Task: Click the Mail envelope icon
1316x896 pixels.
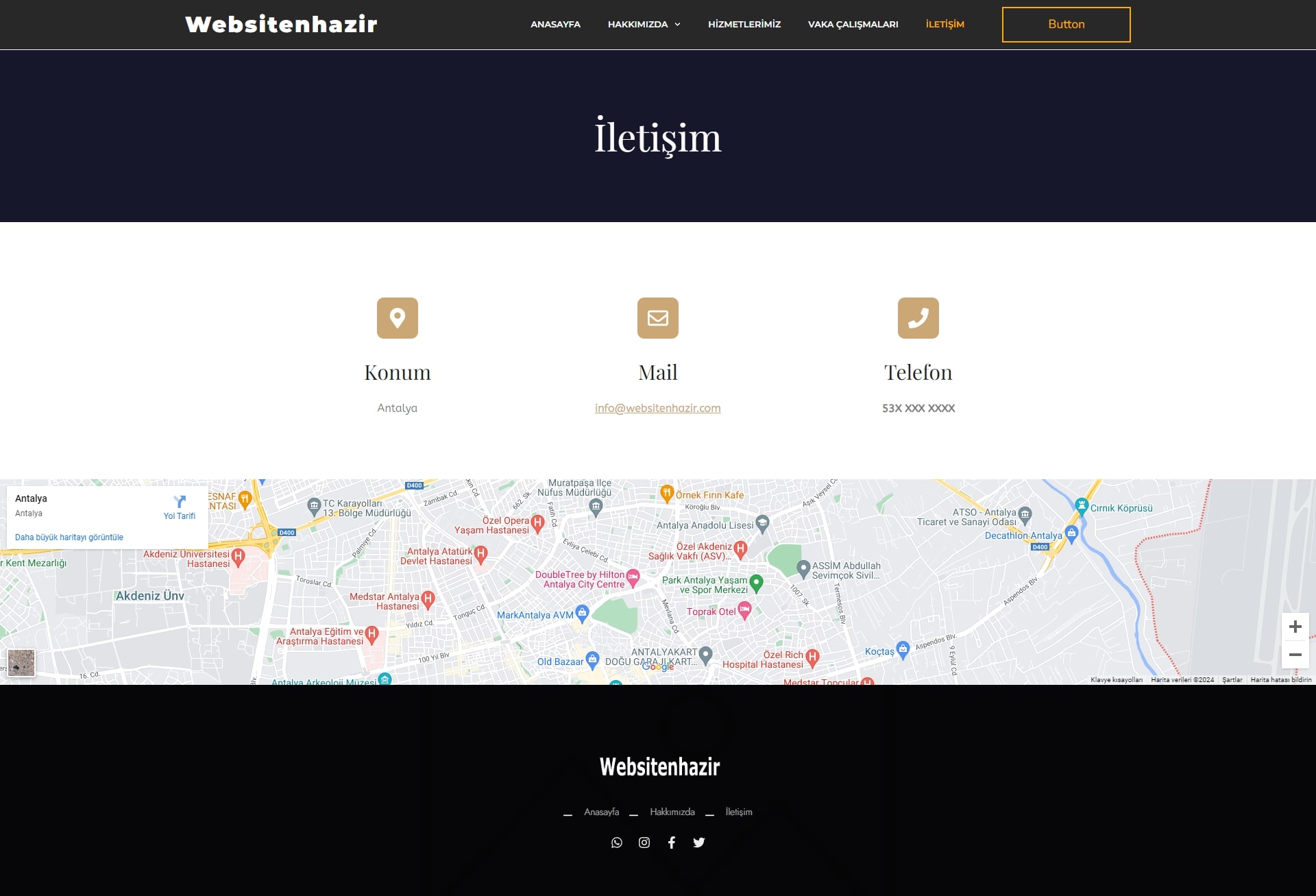Action: 658,318
